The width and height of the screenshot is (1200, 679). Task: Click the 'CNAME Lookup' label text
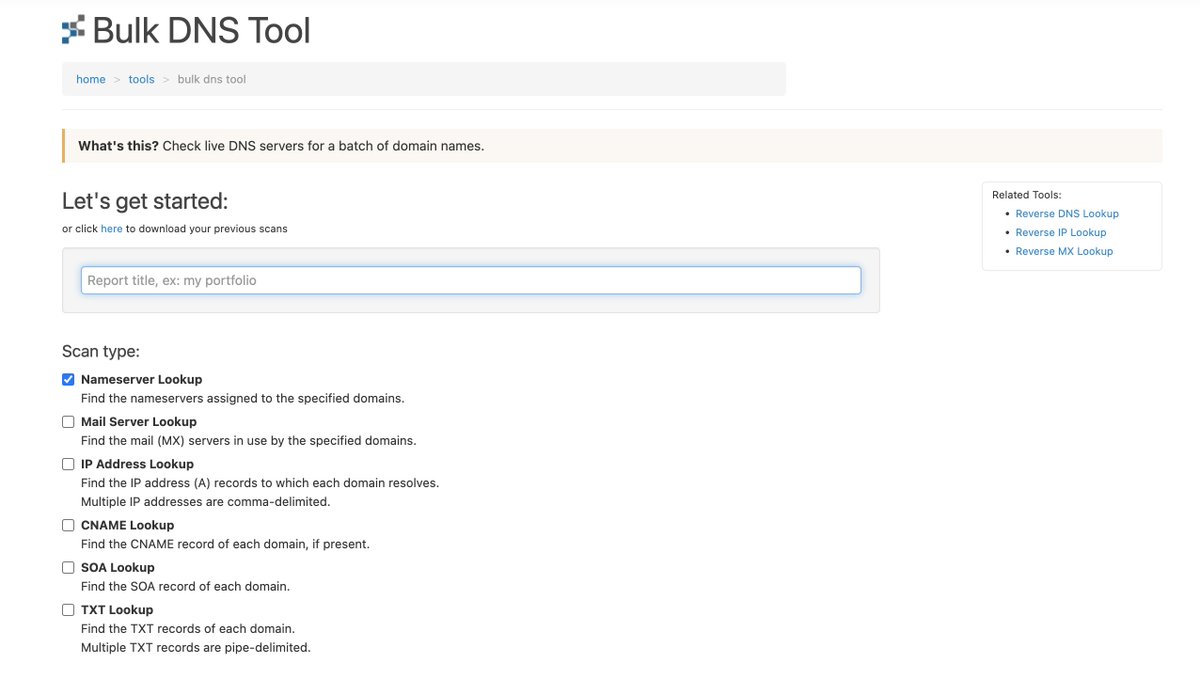pyautogui.click(x=127, y=525)
